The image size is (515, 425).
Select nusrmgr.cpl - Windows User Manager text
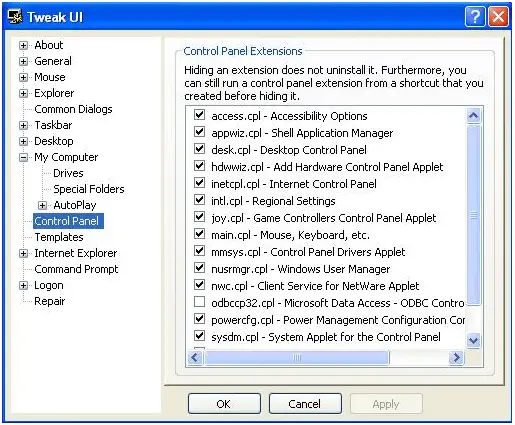(x=300, y=269)
